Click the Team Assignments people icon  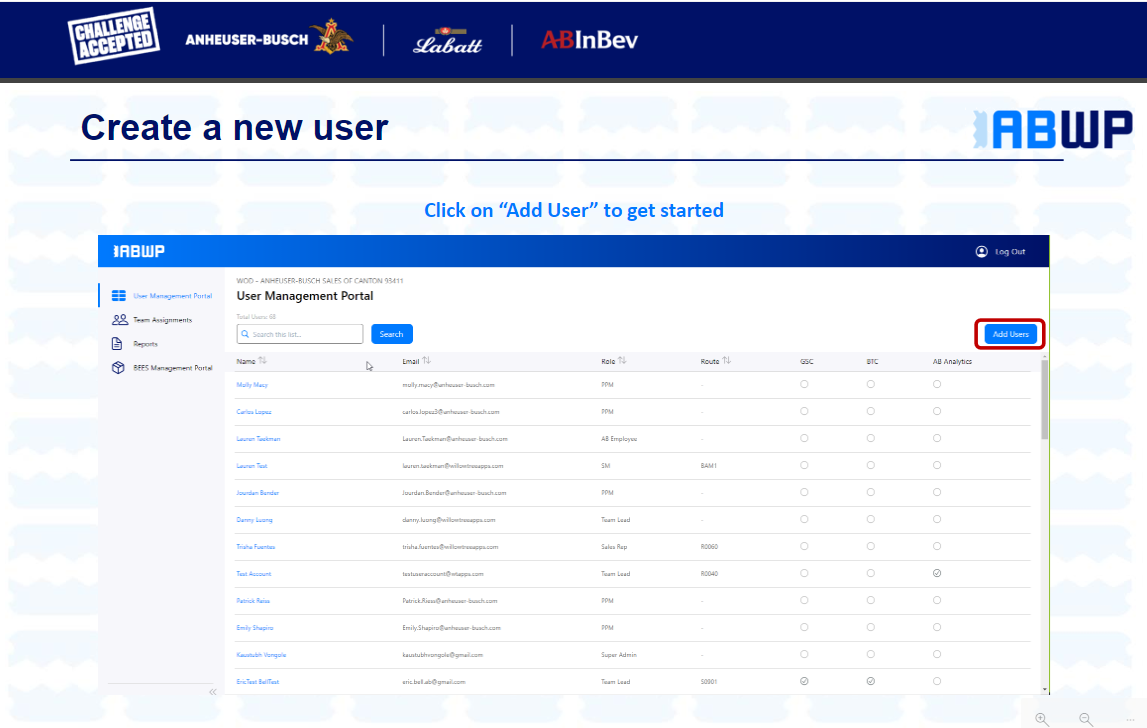tap(119, 320)
